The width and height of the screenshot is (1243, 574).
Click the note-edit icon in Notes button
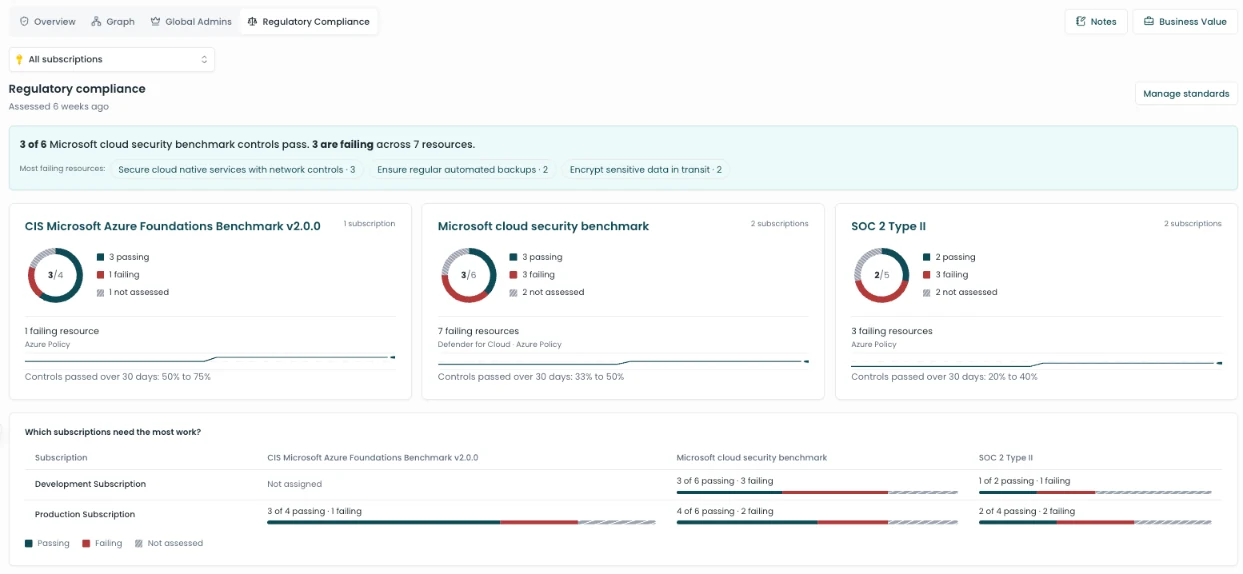[1080, 21]
